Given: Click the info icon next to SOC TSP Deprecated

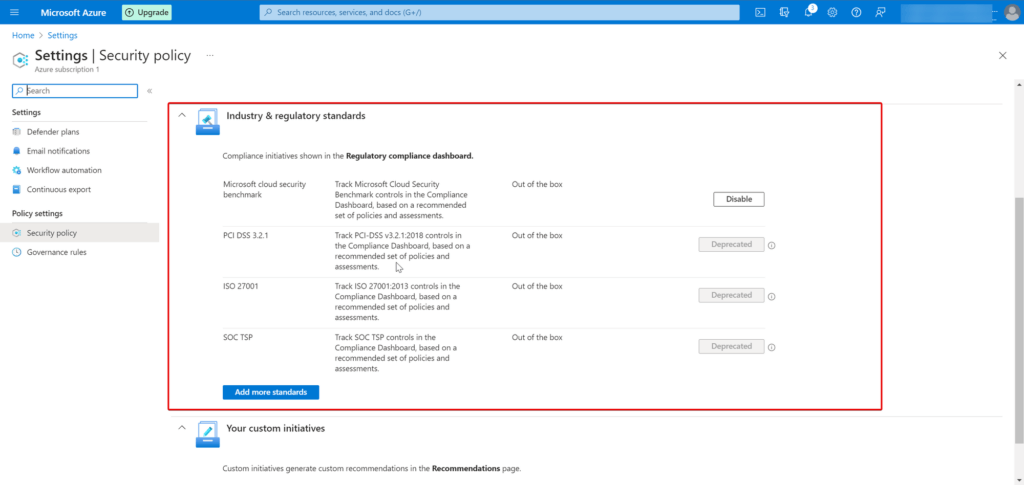Looking at the screenshot, I should coord(771,347).
